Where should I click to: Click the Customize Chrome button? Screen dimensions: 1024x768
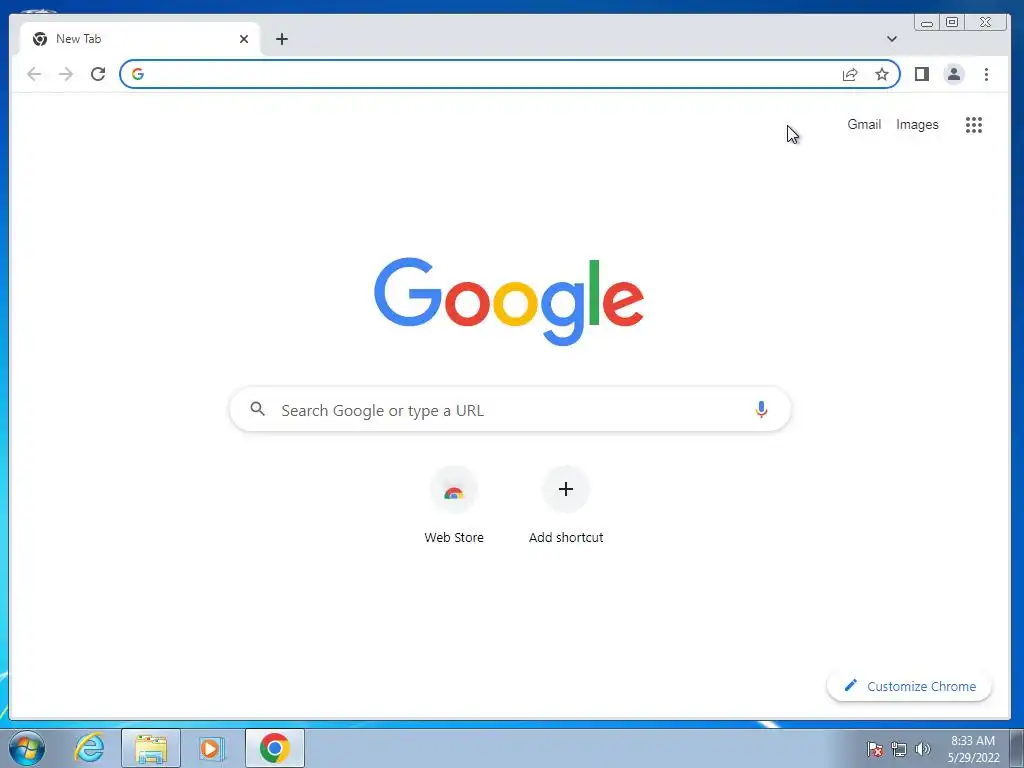point(909,686)
